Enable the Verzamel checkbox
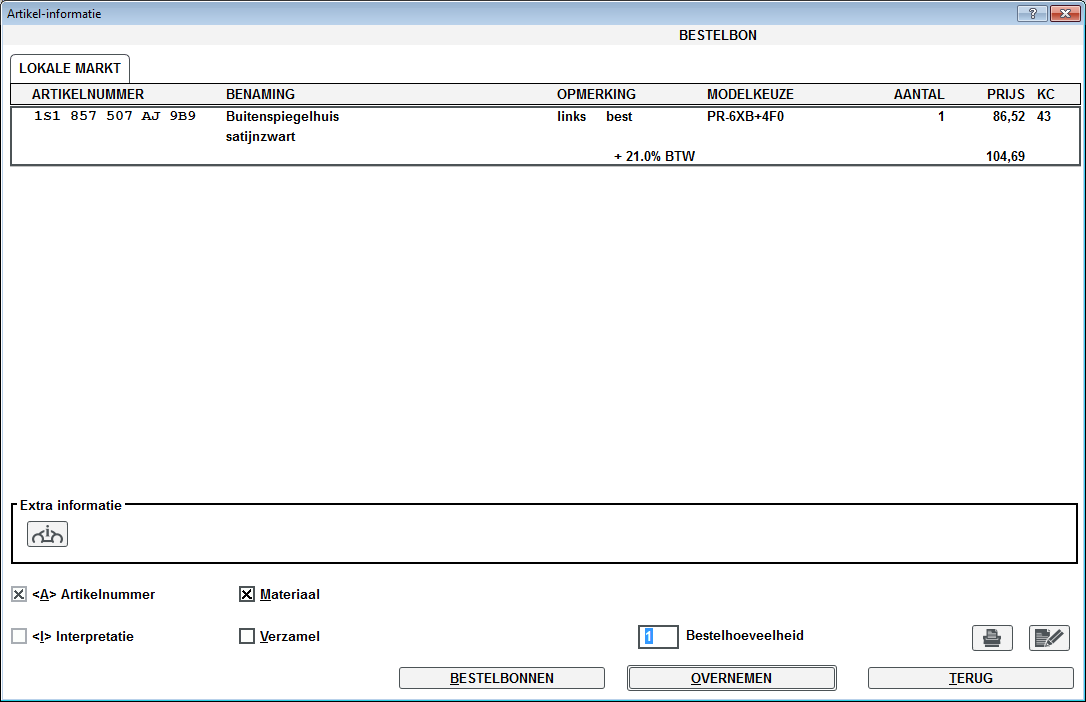The image size is (1086, 702). [x=247, y=636]
